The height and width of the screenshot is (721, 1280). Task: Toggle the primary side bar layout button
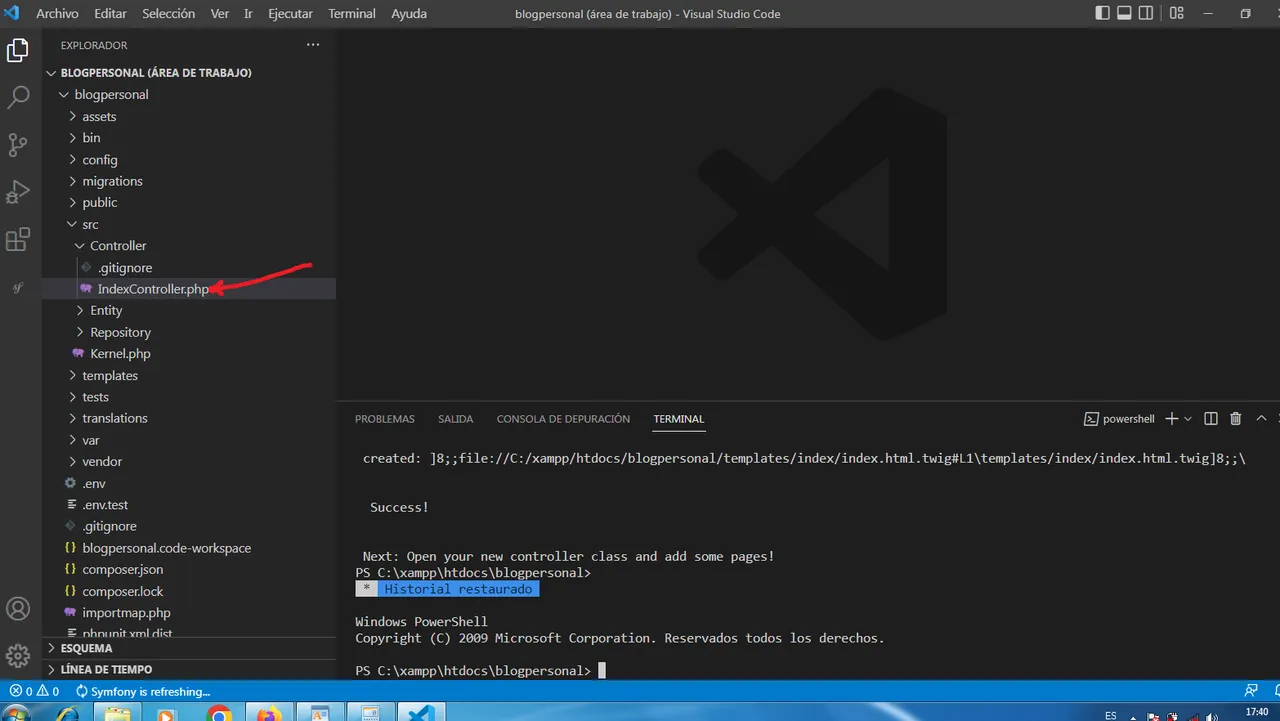coord(1102,14)
